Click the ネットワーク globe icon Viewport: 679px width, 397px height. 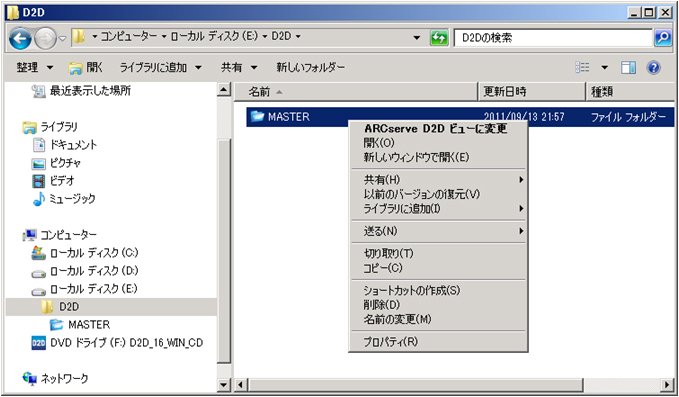pos(29,378)
